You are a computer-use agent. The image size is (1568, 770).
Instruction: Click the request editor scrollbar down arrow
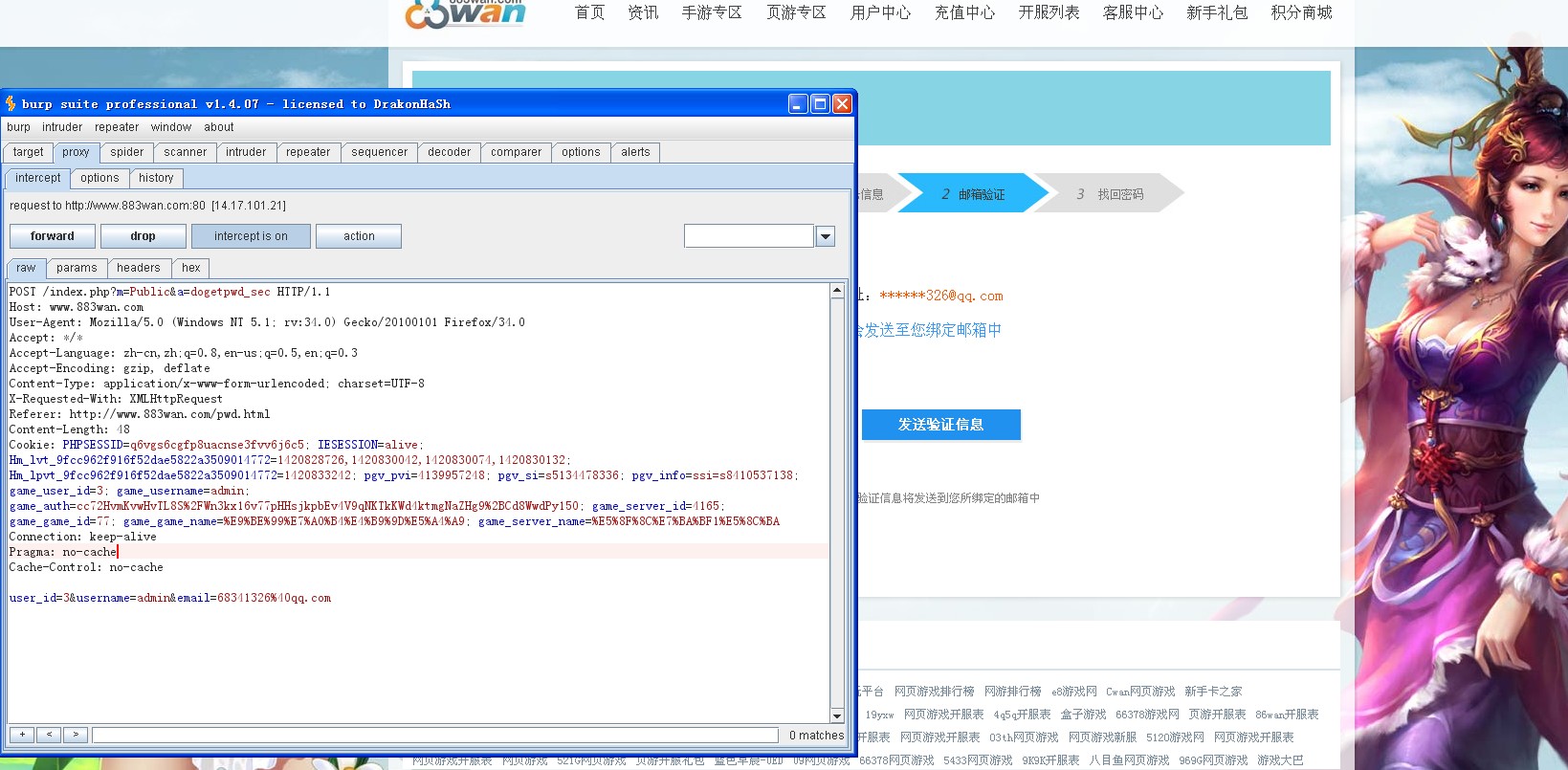837,715
